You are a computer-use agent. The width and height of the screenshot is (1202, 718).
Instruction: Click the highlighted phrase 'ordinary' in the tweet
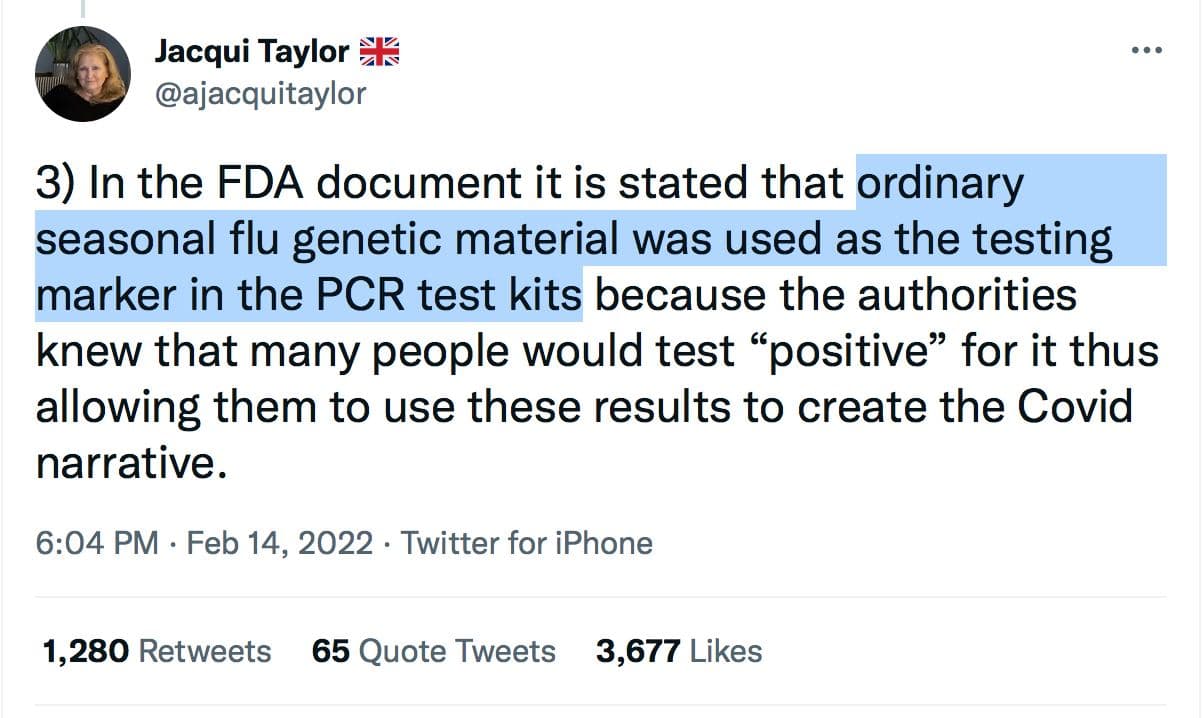(940, 184)
